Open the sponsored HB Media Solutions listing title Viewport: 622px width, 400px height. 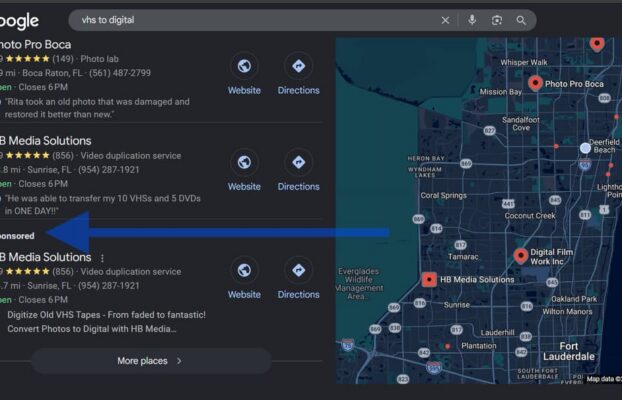(x=45, y=257)
